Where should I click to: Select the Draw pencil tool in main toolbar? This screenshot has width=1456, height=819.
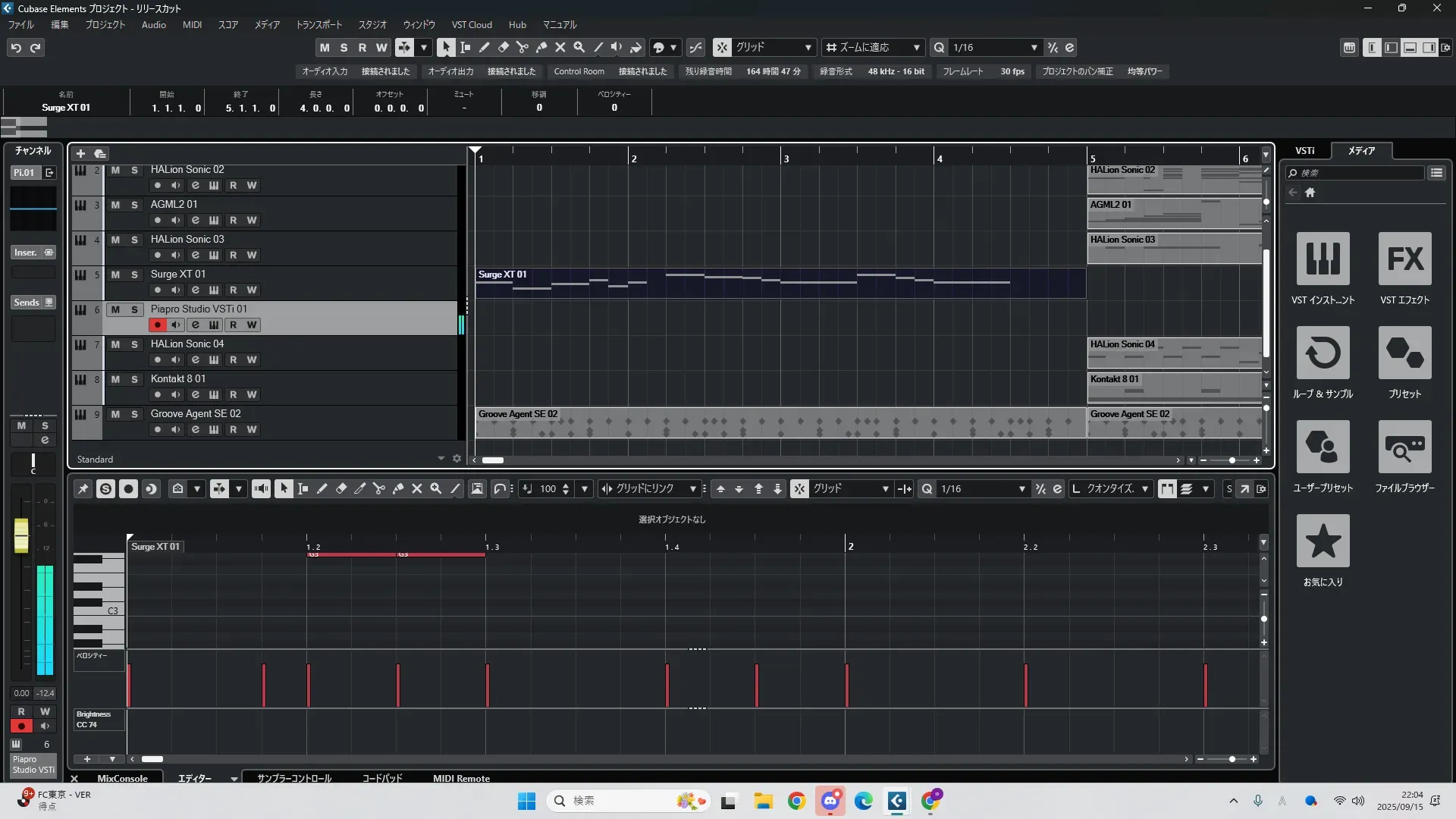pos(484,47)
